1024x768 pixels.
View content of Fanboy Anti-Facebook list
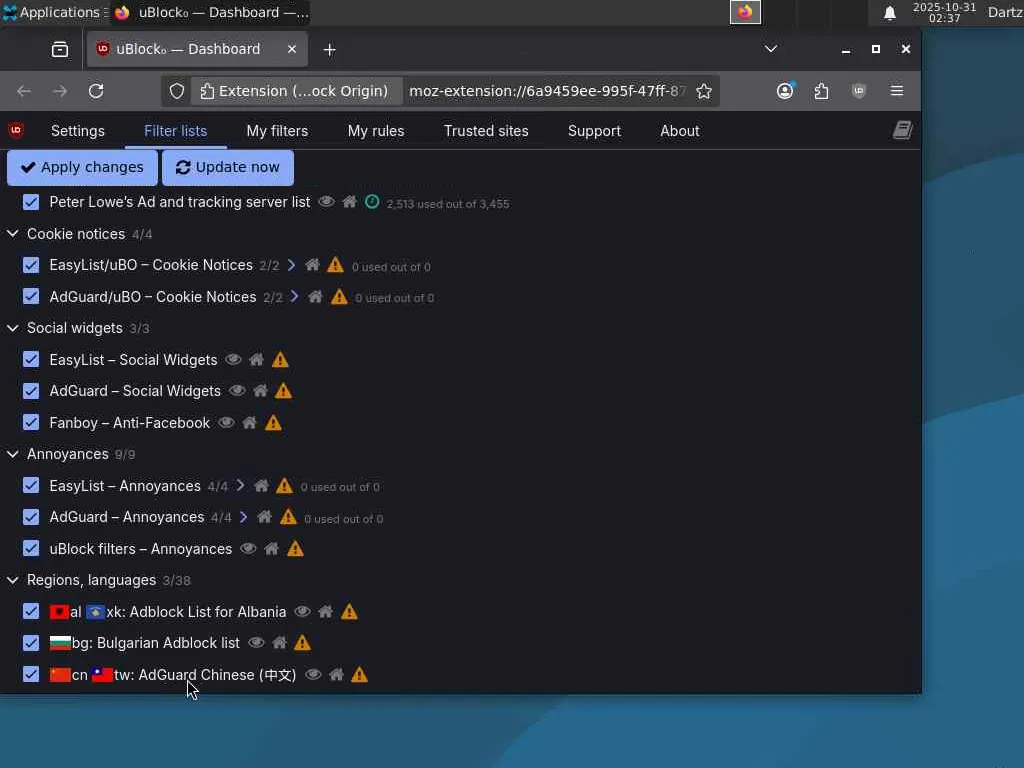click(226, 423)
